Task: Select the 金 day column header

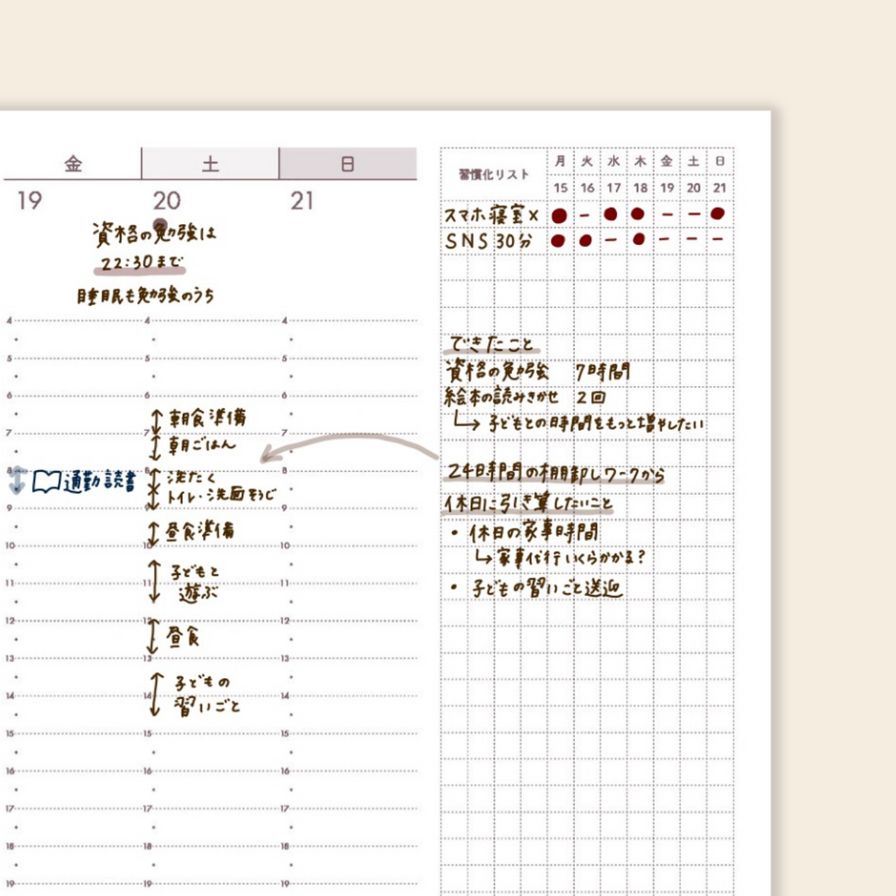Action: click(x=72, y=164)
